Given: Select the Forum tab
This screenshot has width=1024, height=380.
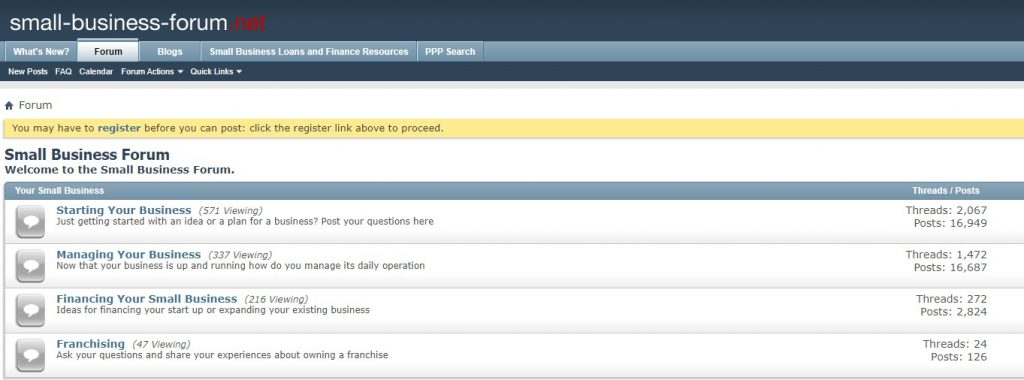Looking at the screenshot, I should [x=108, y=51].
